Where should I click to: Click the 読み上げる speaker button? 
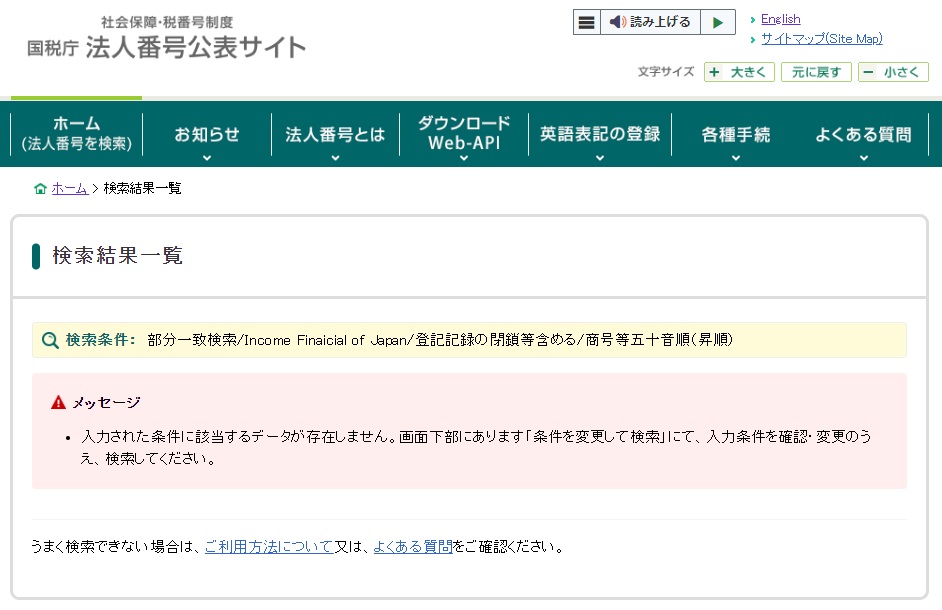[x=650, y=22]
